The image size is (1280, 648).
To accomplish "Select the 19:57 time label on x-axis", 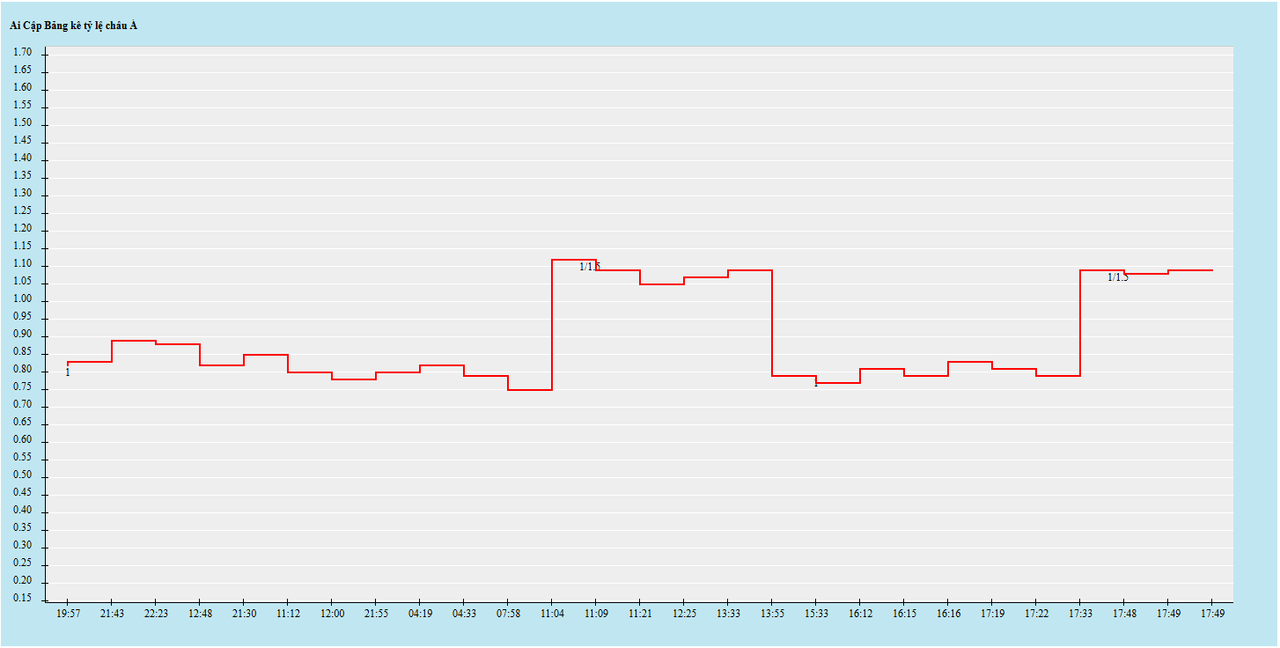I will tap(68, 614).
